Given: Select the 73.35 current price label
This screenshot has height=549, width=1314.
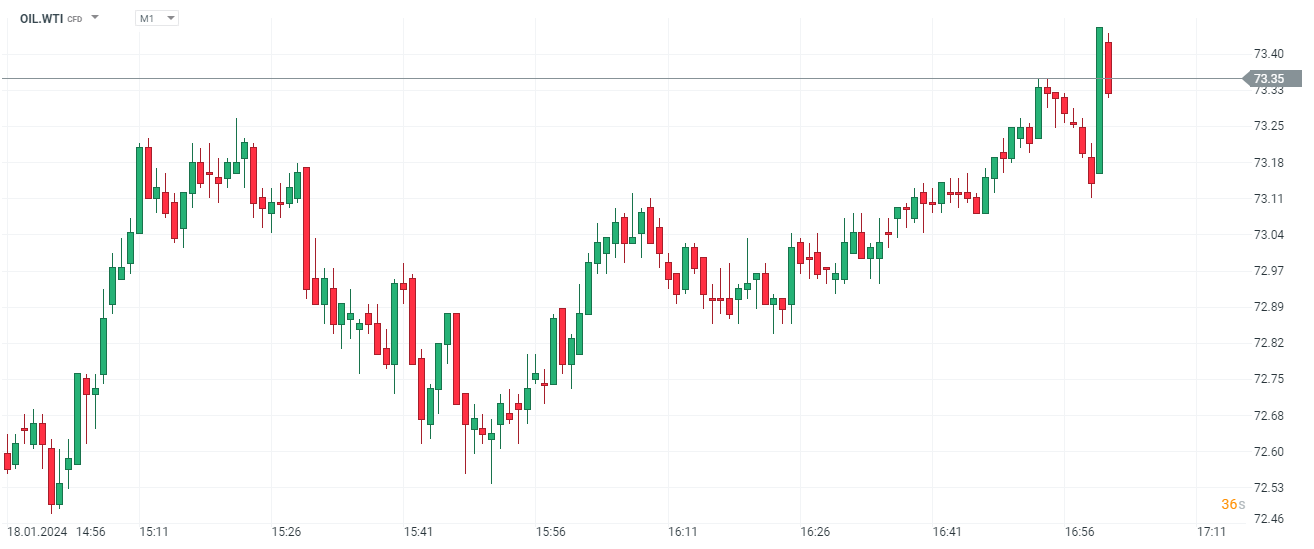Looking at the screenshot, I should coord(1270,79).
